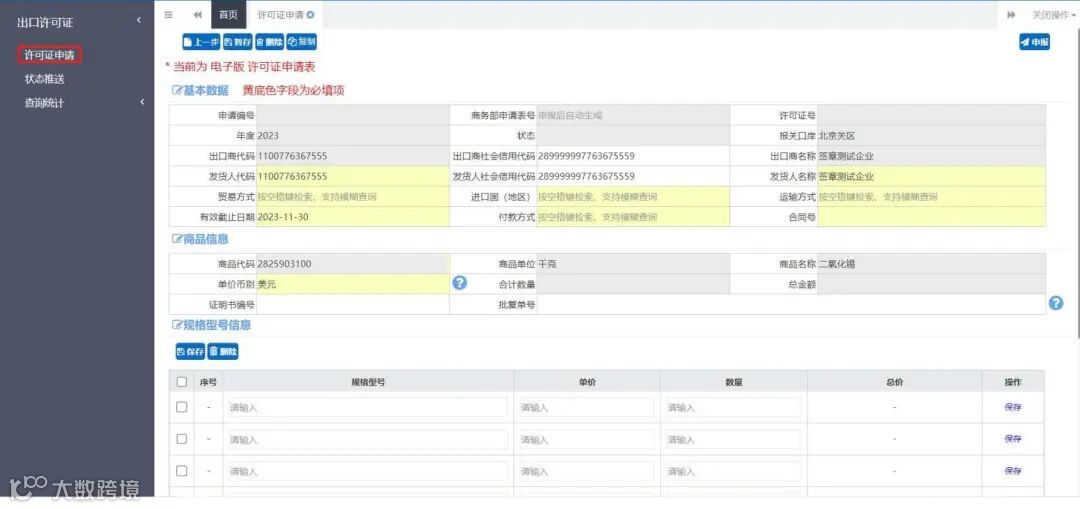Click second row 规格型号 input
Image resolution: width=1080 pixels, height=509 pixels.
pyautogui.click(x=367, y=439)
